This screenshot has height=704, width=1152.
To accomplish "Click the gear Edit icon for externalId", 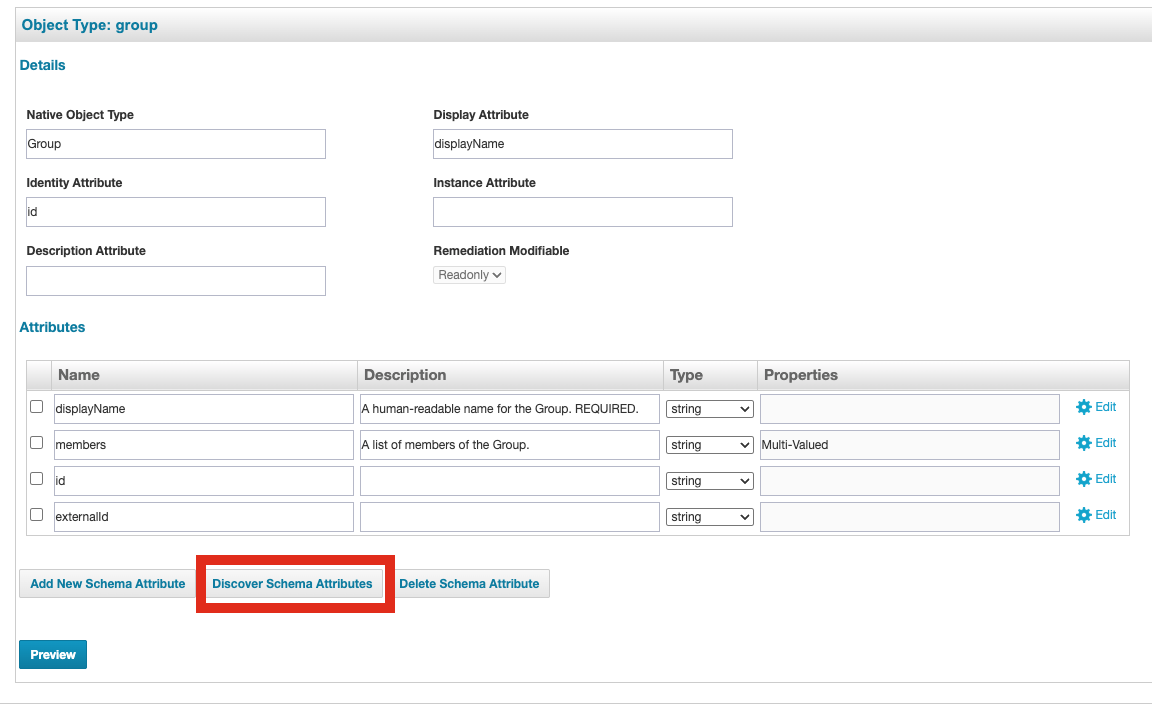I will tap(1095, 515).
